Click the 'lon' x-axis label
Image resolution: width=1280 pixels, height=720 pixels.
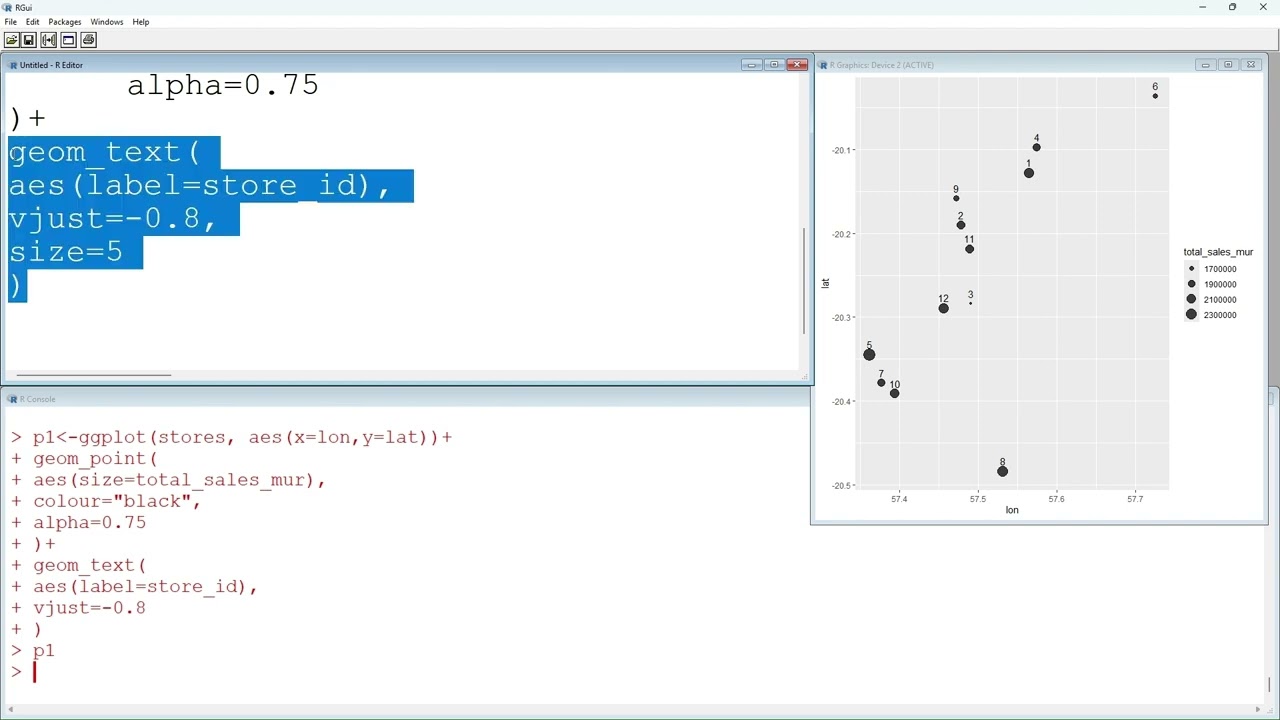click(x=1012, y=510)
